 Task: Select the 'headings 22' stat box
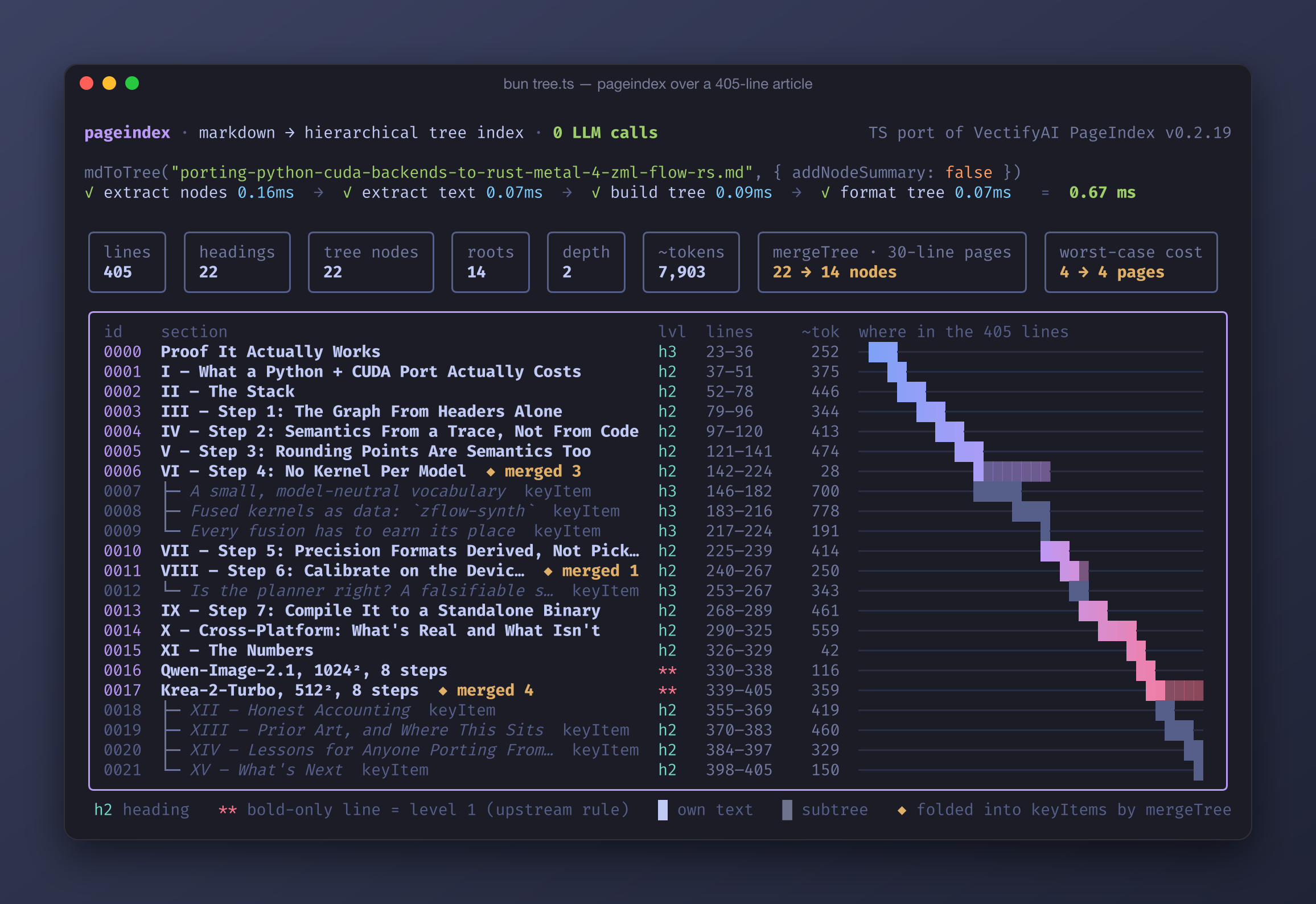click(237, 262)
